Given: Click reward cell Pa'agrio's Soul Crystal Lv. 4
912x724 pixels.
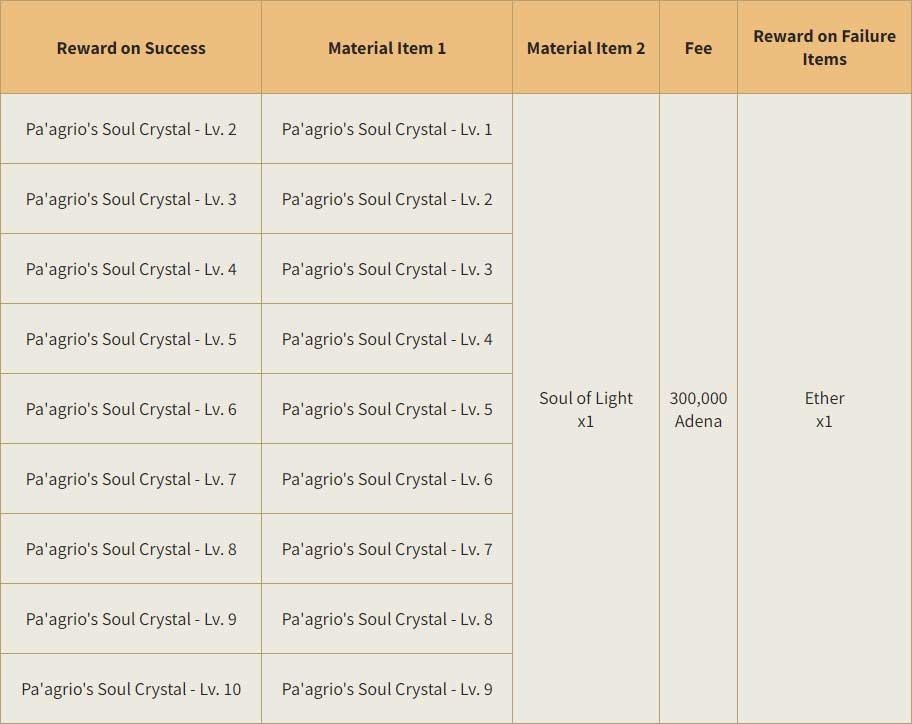Looking at the screenshot, I should click(131, 269).
